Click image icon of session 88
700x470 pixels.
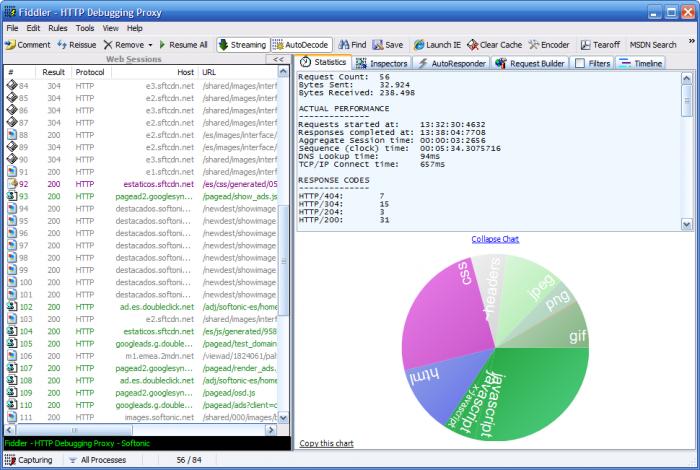[x=12, y=135]
